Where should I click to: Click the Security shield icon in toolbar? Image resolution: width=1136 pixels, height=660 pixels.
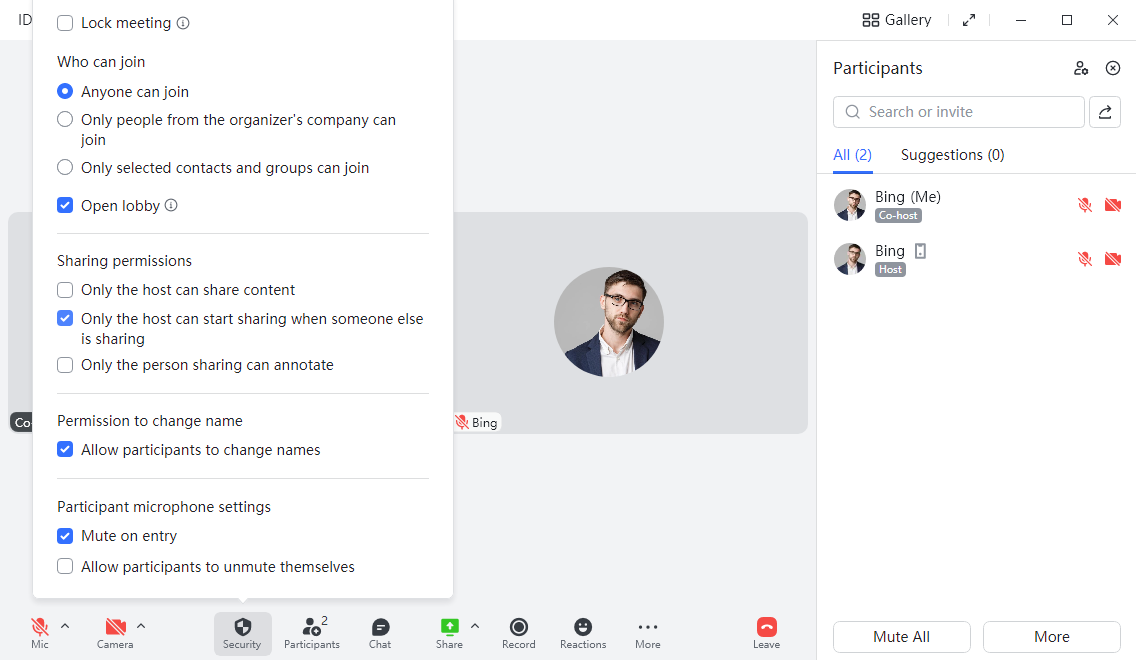243,627
